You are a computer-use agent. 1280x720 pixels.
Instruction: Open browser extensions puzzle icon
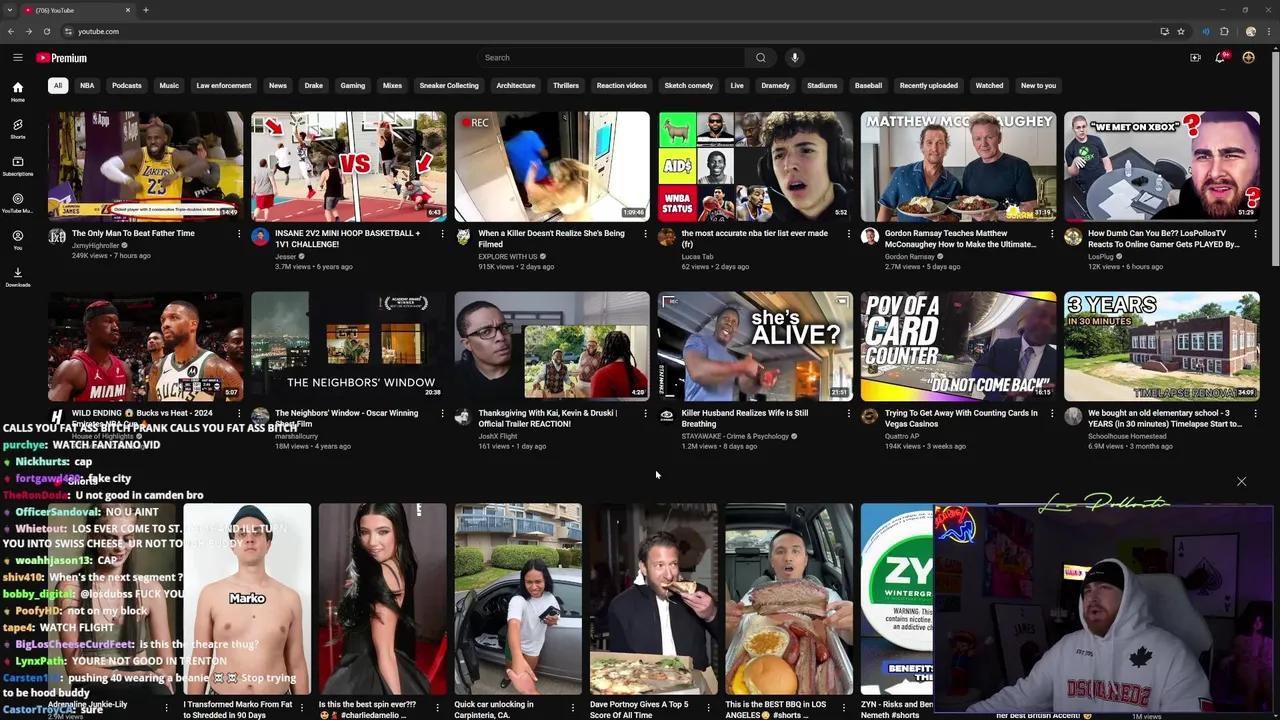1224,31
